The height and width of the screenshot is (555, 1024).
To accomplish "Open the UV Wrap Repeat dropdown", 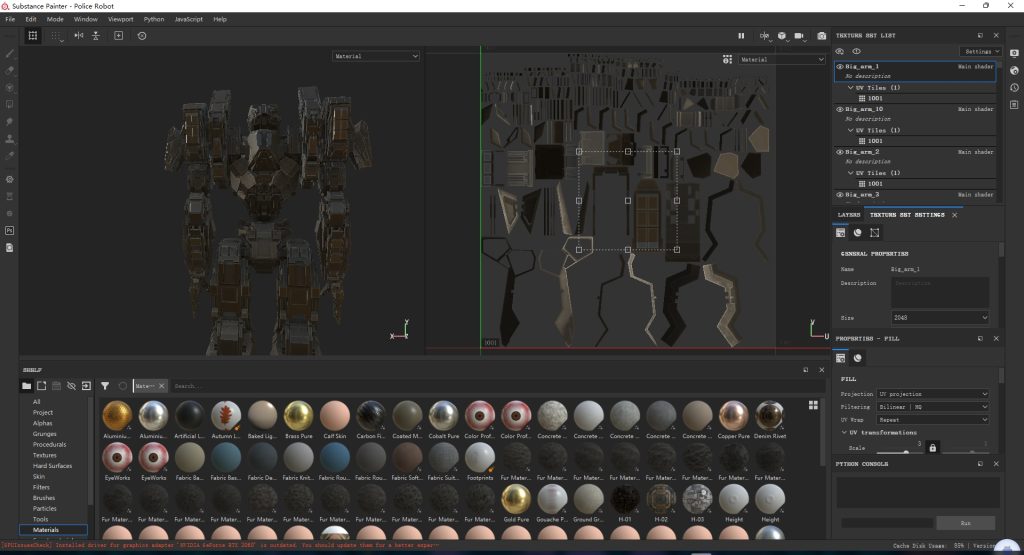I will pyautogui.click(x=933, y=420).
